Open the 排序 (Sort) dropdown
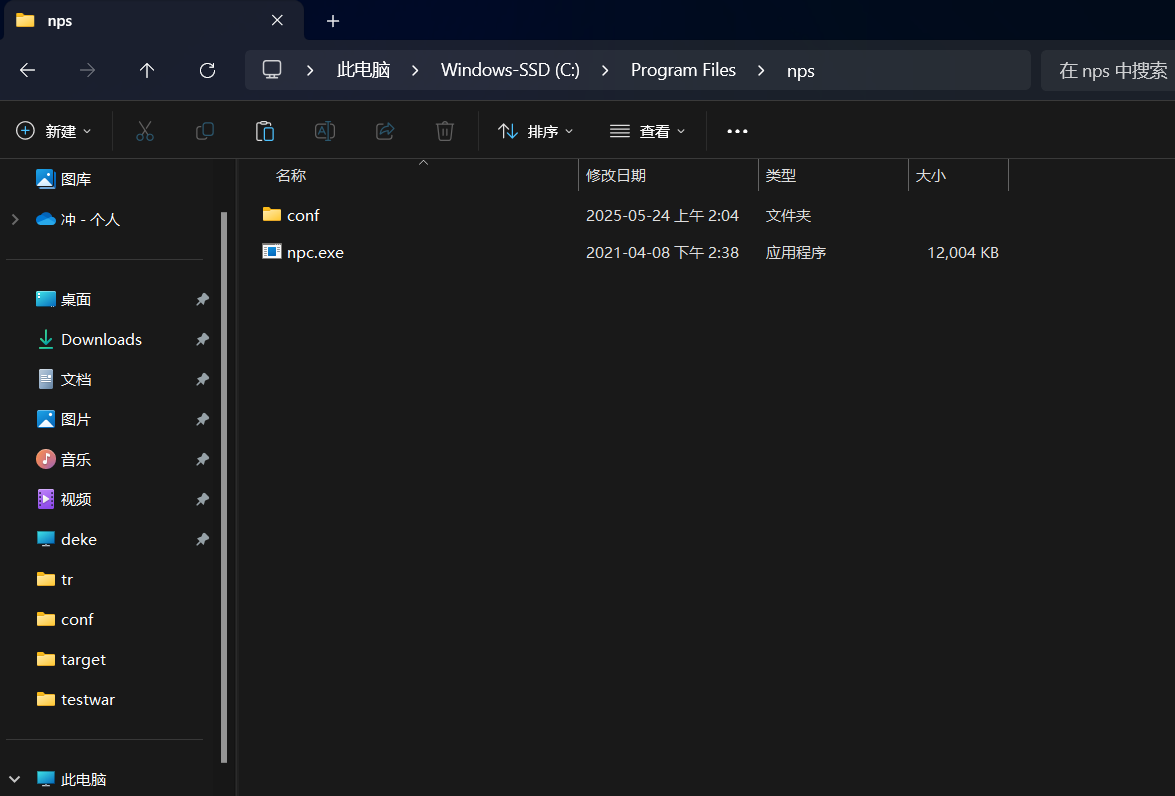This screenshot has height=796, width=1175. [x=535, y=131]
